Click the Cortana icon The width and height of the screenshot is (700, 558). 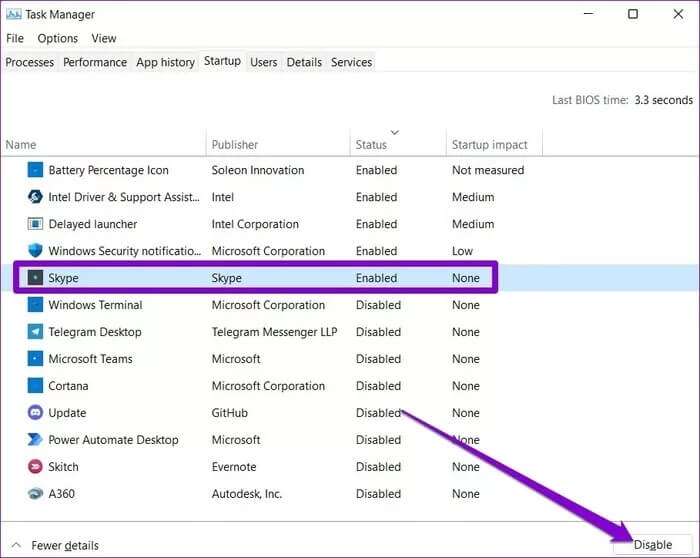(35, 386)
